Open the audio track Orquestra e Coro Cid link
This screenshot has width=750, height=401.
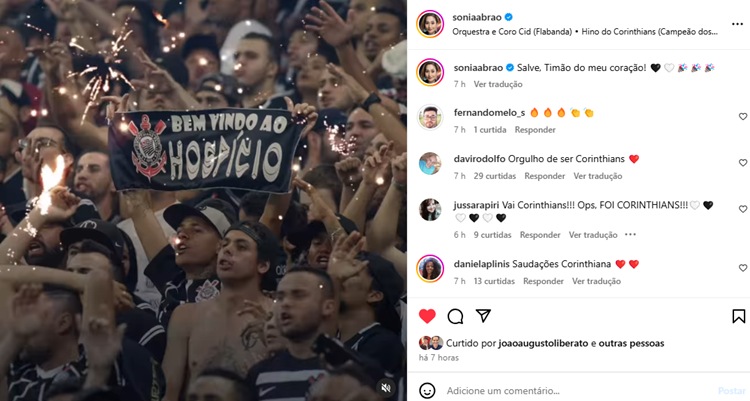[512, 32]
